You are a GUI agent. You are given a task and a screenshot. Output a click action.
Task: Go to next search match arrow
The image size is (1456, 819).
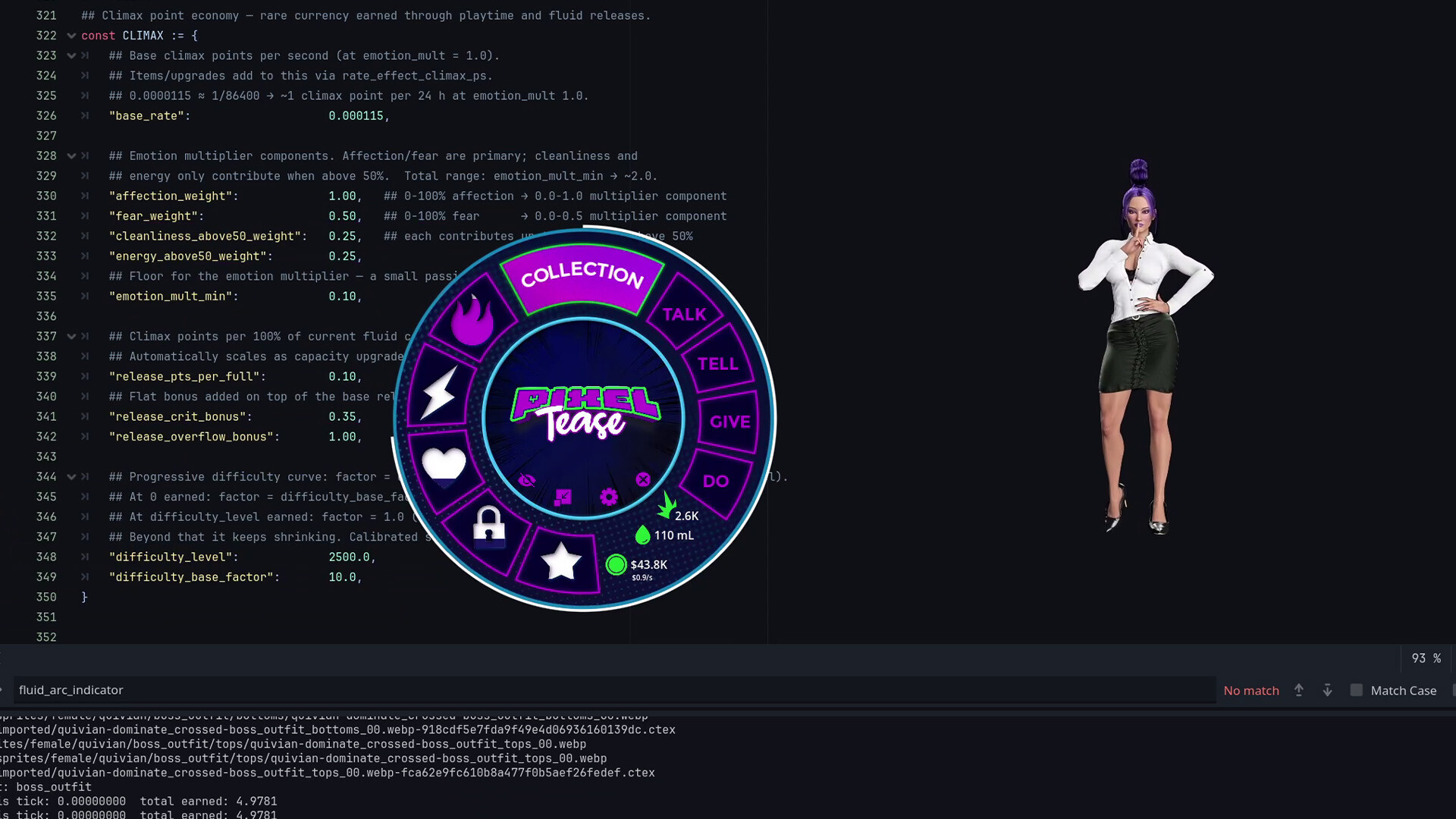point(1327,690)
